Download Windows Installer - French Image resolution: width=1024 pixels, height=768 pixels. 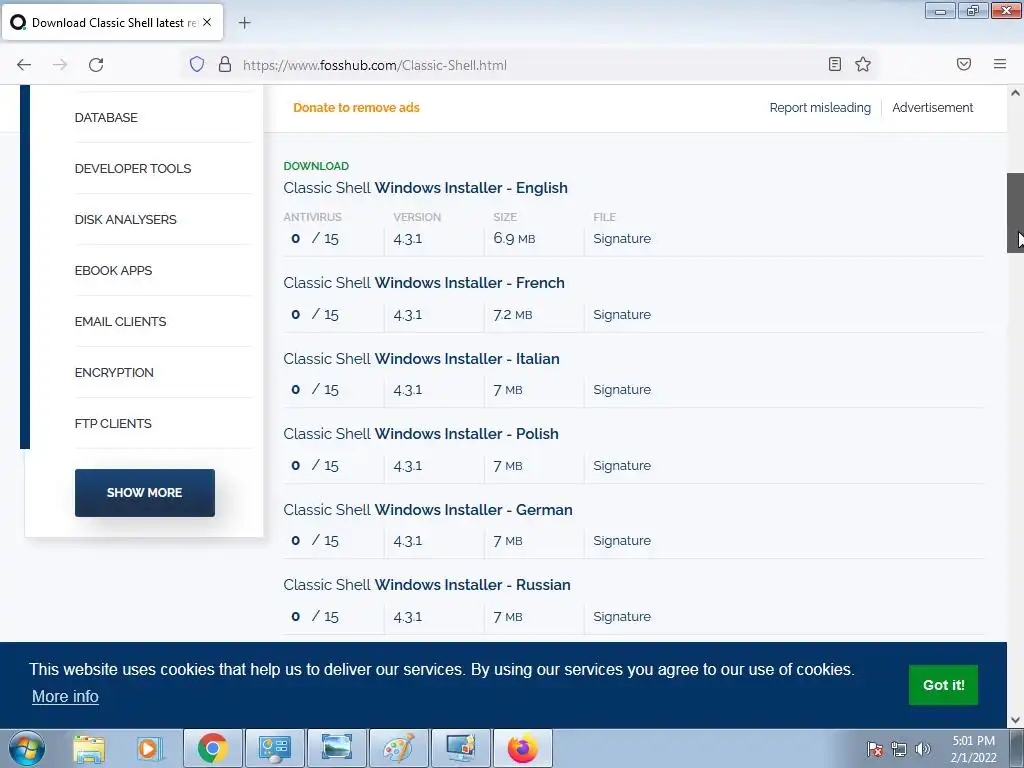[x=424, y=283]
